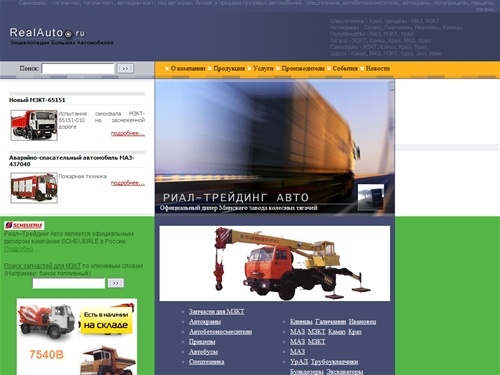The image size is (500, 375).
Task: Open the Трубоукладчики link
Action: pyautogui.click(x=334, y=362)
